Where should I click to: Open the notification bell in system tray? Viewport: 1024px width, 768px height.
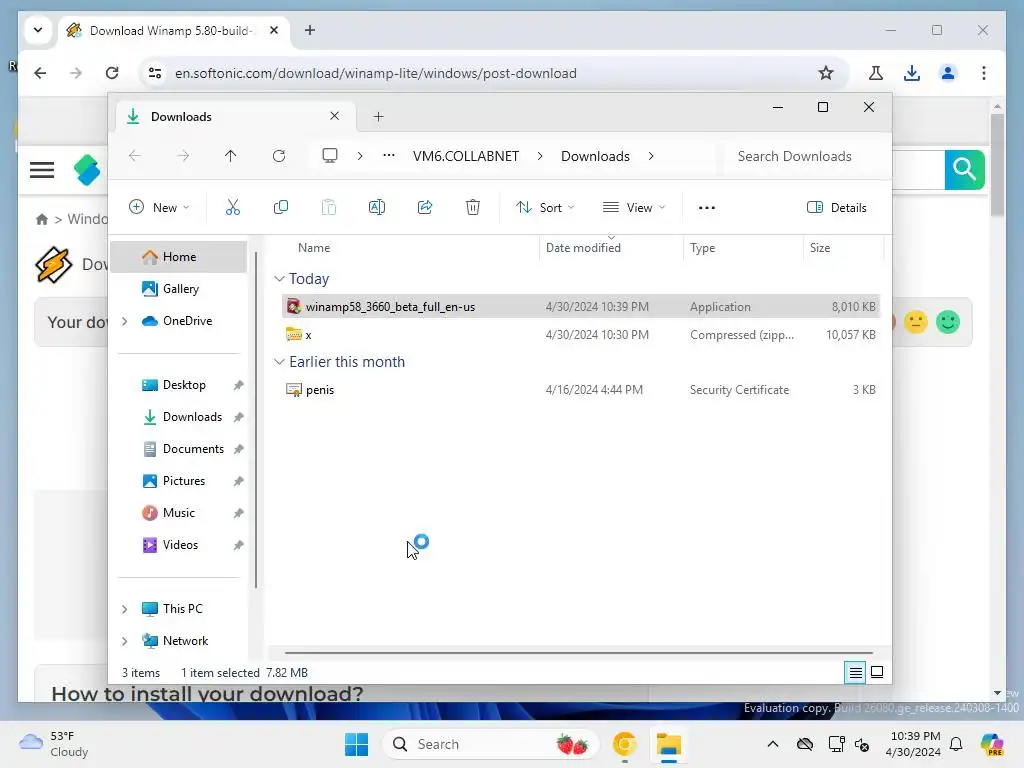pos(956,744)
